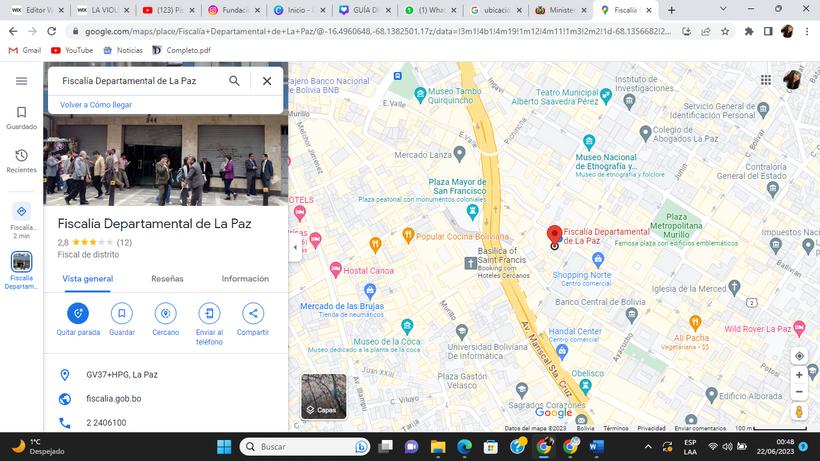Click the 12 reviews count

click(x=124, y=242)
